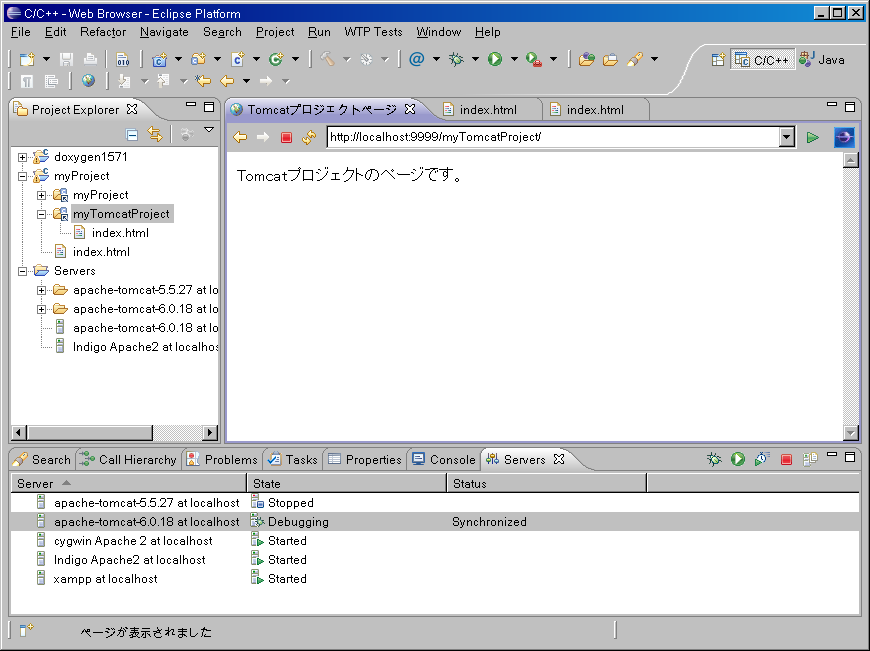Click the red Stop server icon
The image size is (870, 651).
pos(786,459)
